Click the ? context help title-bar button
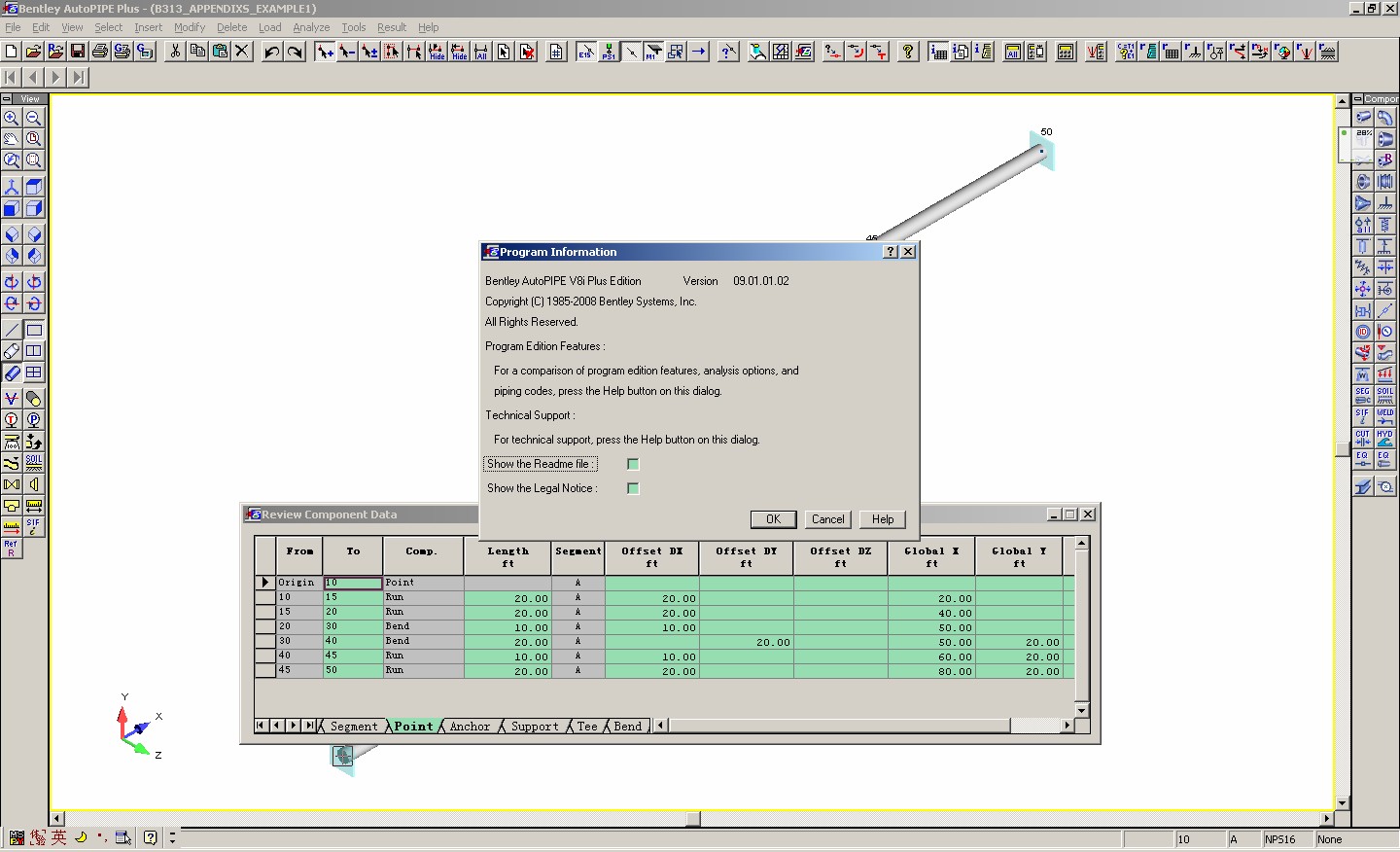The height and width of the screenshot is (852, 1400). tap(891, 251)
